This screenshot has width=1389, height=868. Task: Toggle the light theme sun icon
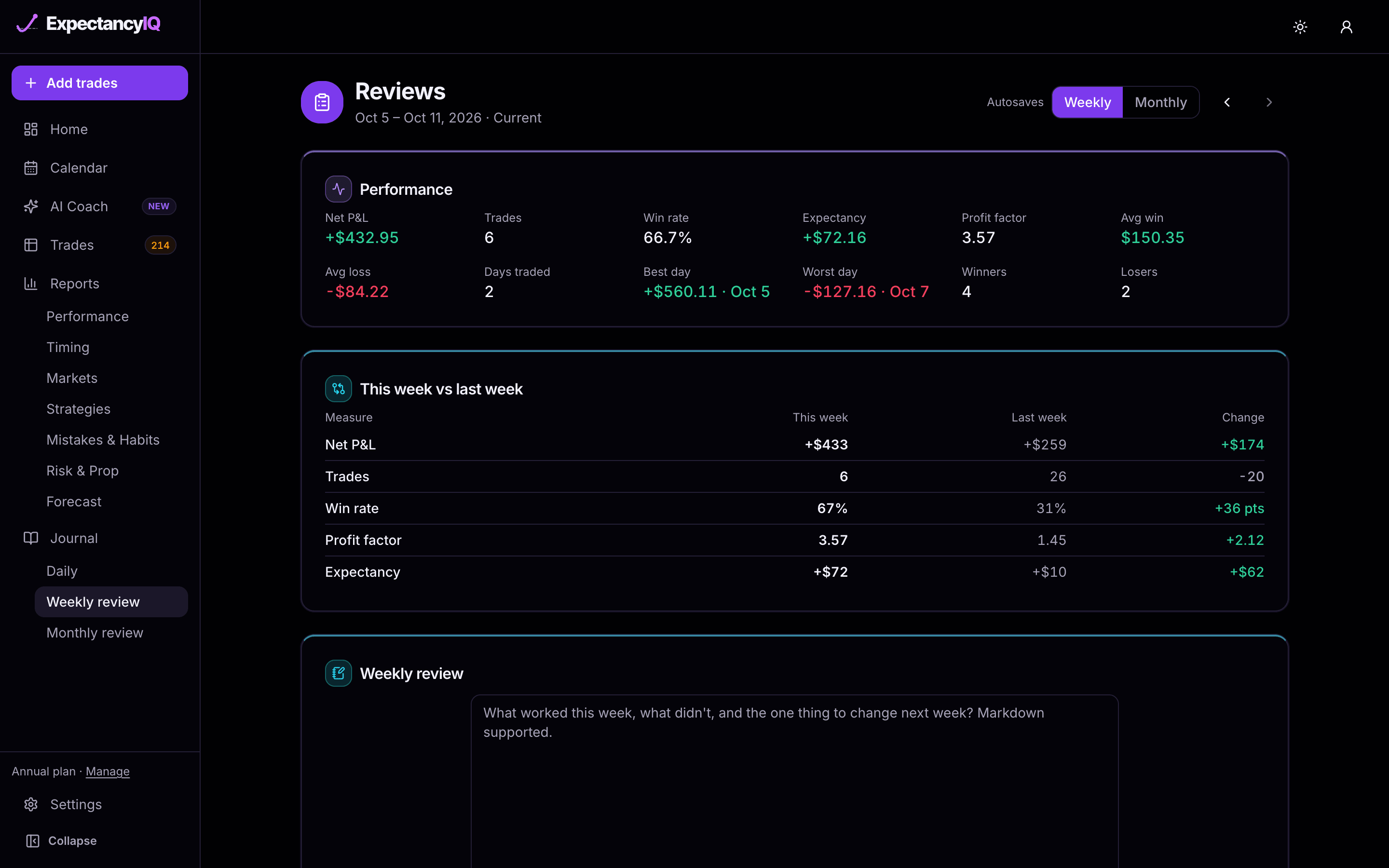[x=1300, y=27]
